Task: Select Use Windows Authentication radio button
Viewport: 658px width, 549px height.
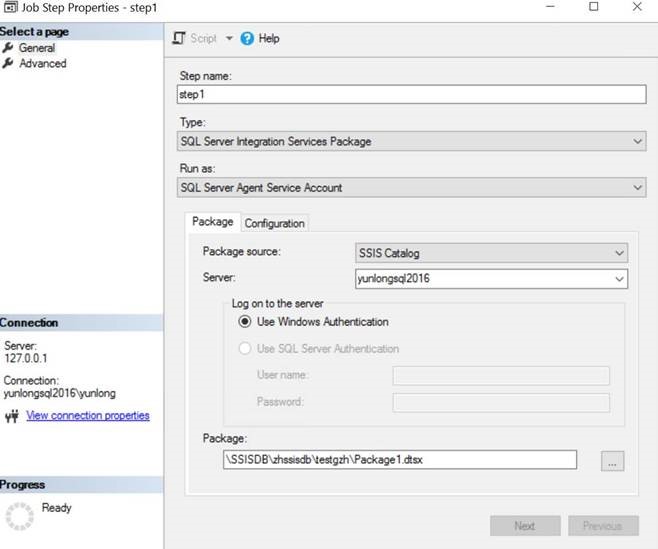Action: 245,322
